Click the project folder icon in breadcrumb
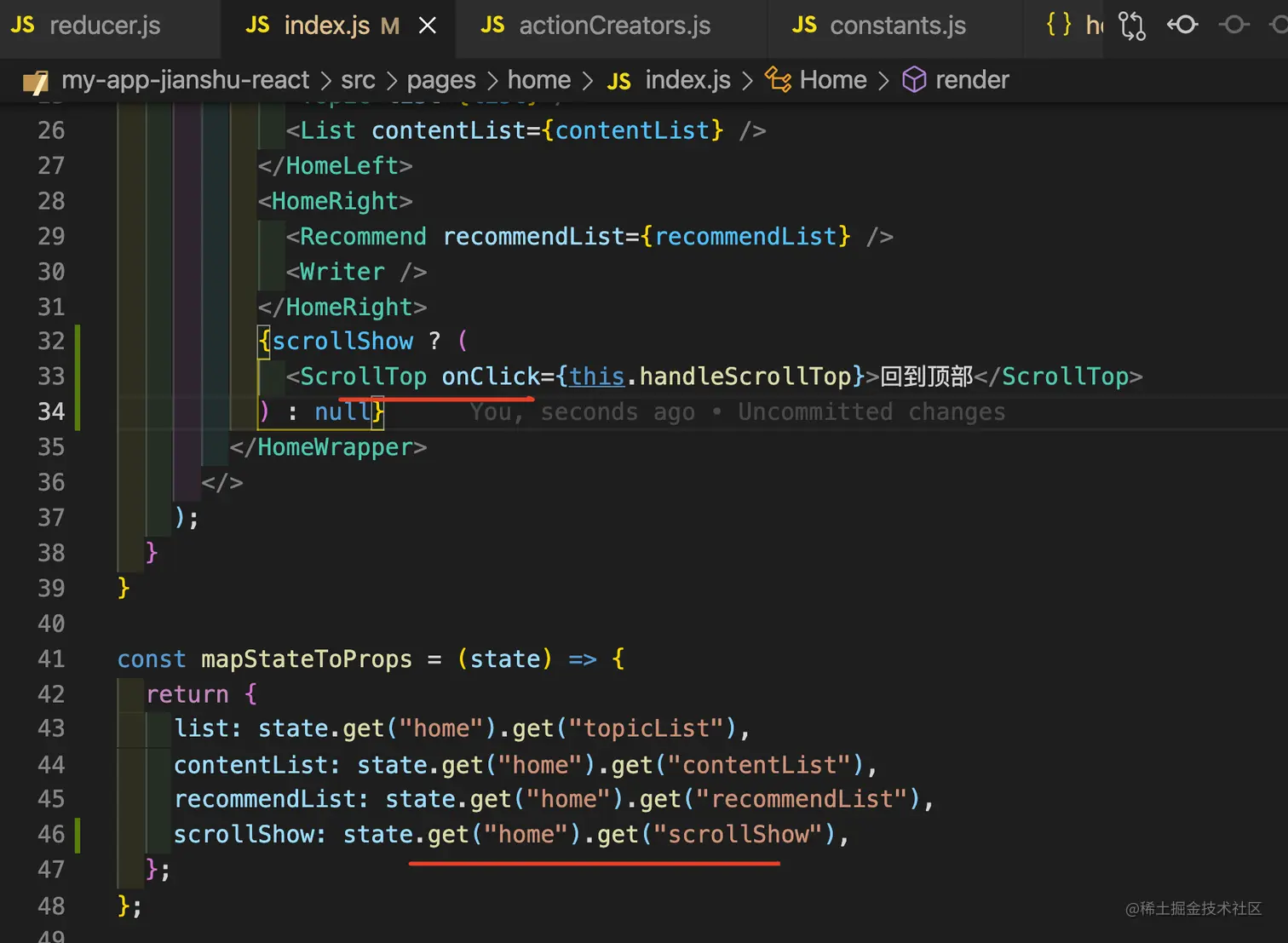The image size is (1288, 943). (35, 81)
